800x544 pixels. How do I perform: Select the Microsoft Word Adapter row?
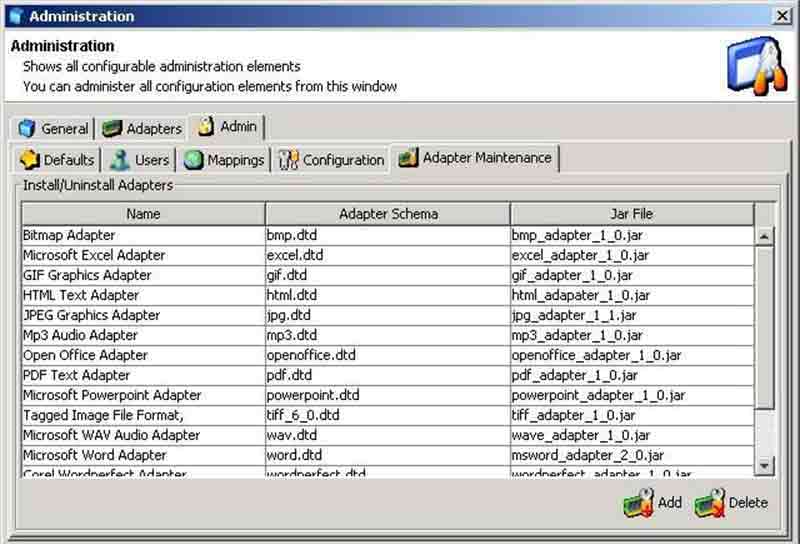click(x=387, y=455)
